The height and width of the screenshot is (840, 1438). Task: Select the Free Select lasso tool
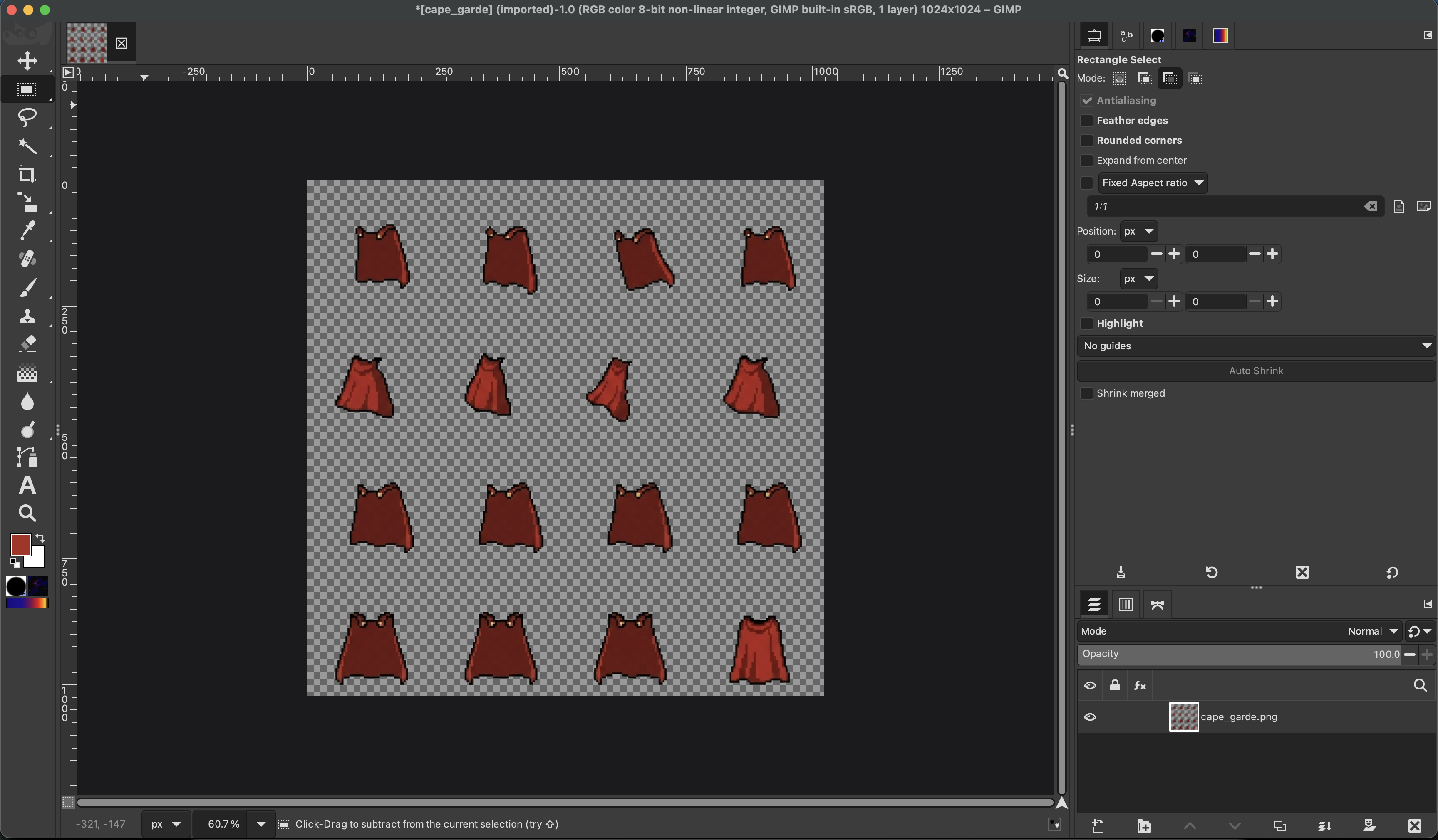pos(27,118)
